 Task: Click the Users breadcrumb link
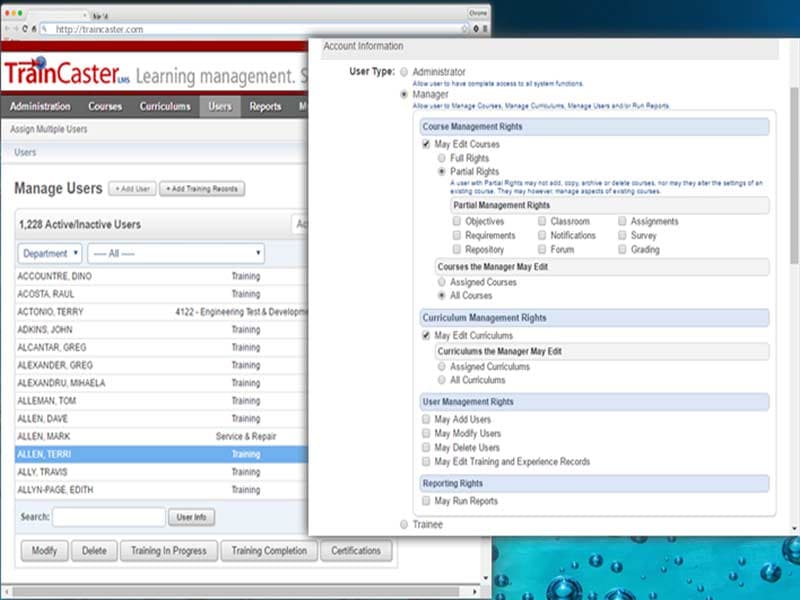(x=25, y=153)
